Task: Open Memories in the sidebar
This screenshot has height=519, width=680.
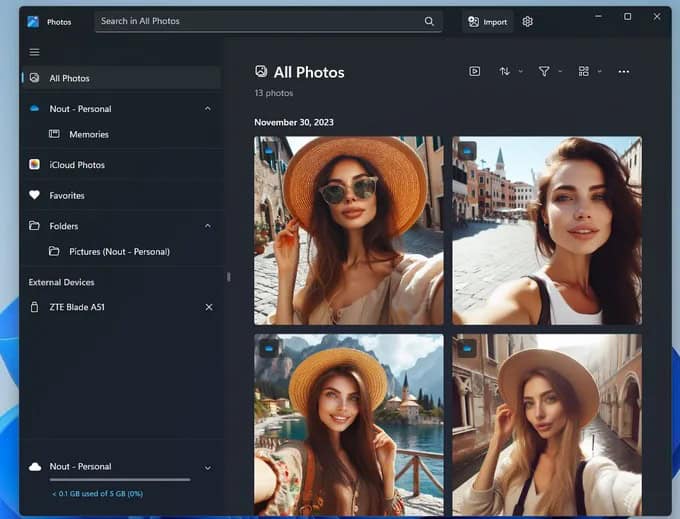Action: point(122,134)
